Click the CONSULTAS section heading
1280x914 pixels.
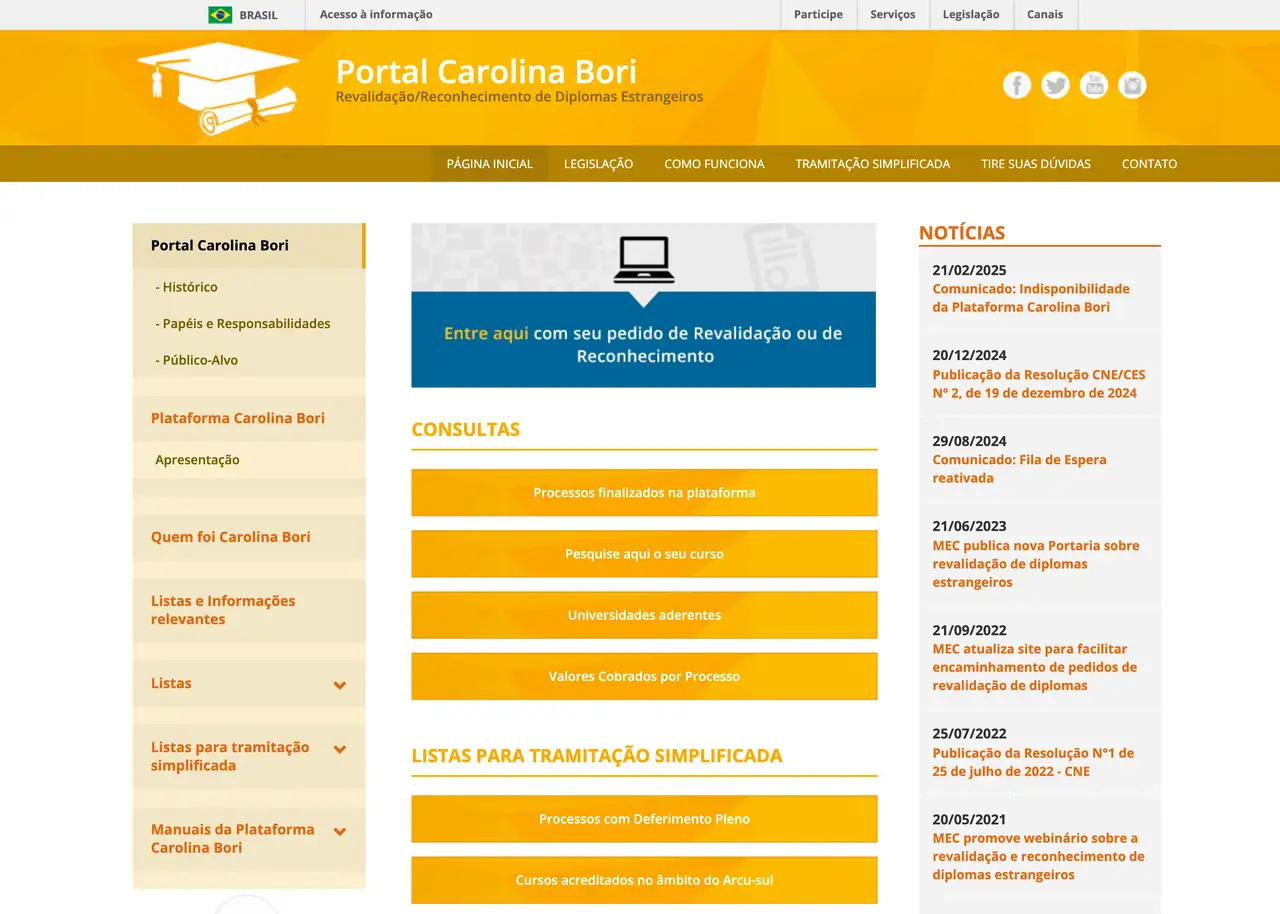click(x=466, y=430)
